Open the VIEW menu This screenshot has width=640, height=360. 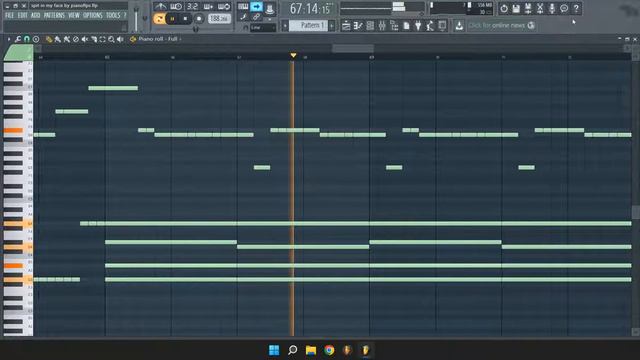(x=74, y=16)
